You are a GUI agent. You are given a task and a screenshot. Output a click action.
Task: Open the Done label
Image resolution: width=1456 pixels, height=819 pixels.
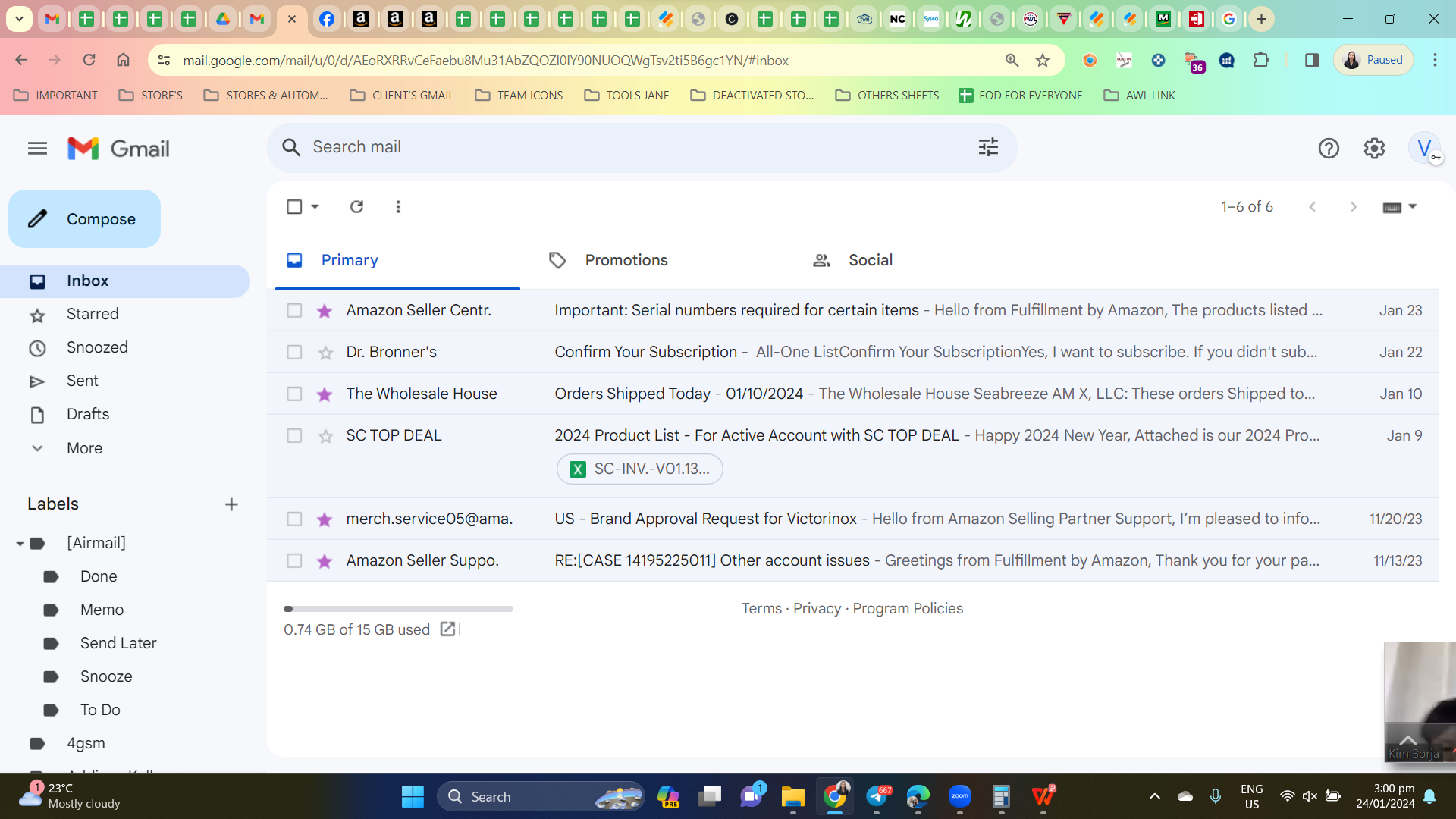[x=99, y=577]
